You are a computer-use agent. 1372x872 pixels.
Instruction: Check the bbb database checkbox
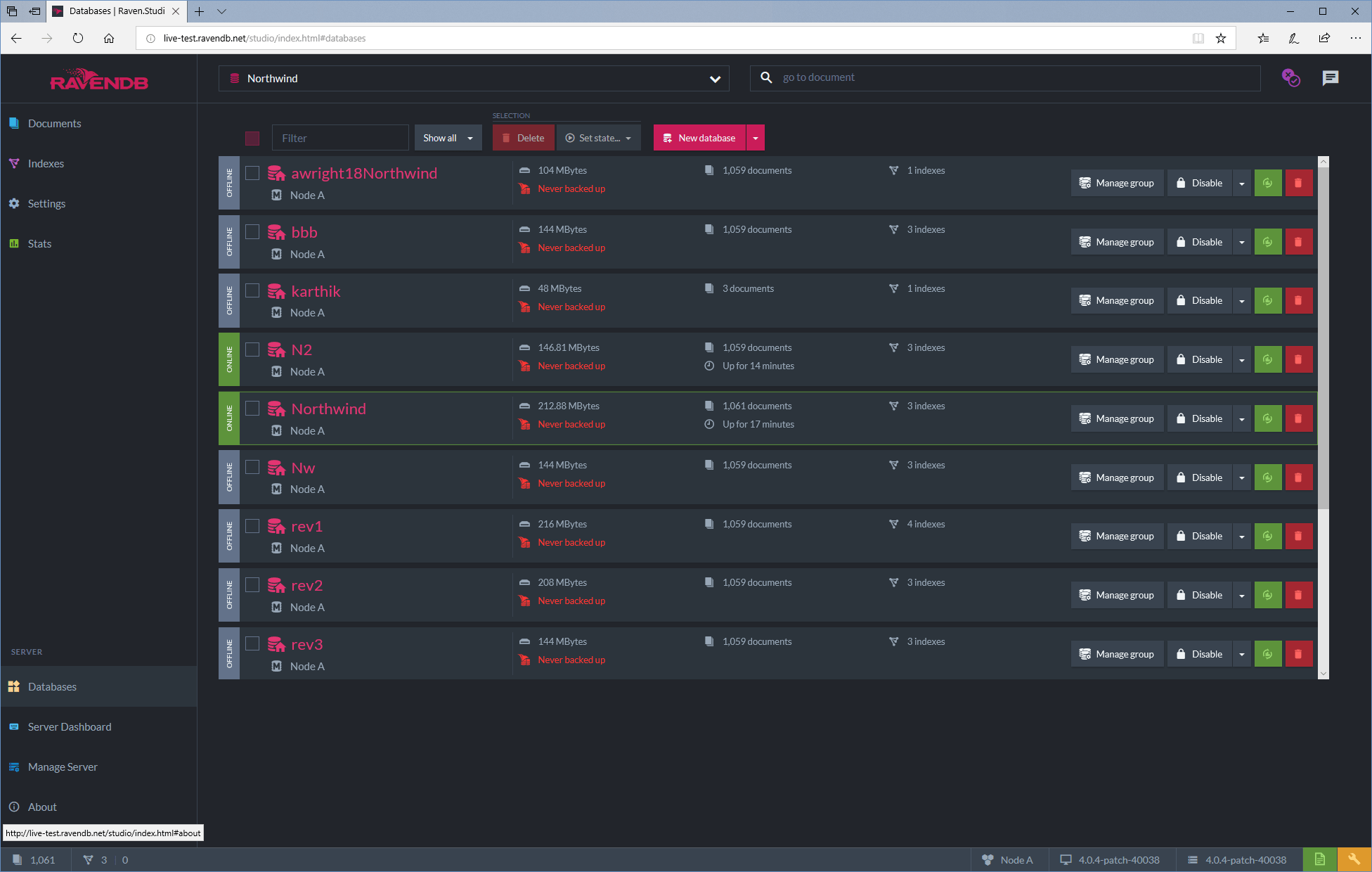(252, 232)
